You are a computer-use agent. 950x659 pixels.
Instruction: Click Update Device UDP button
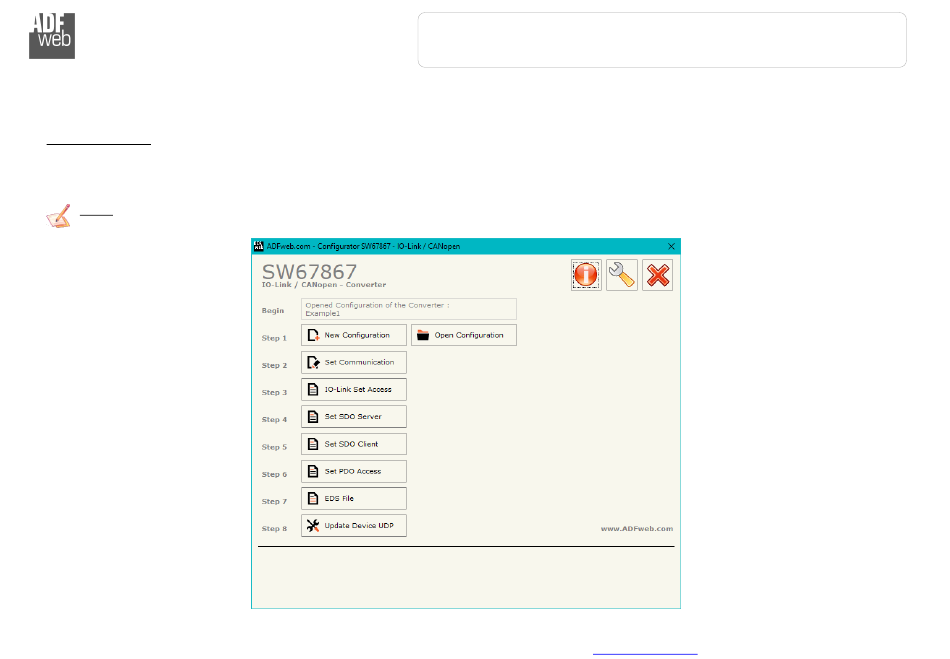click(x=354, y=526)
